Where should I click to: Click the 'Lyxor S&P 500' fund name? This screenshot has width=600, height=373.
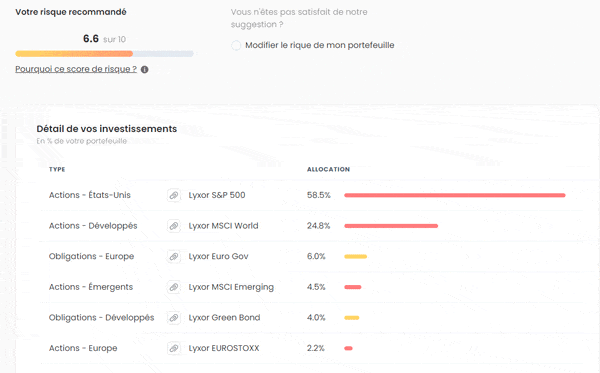(217, 195)
